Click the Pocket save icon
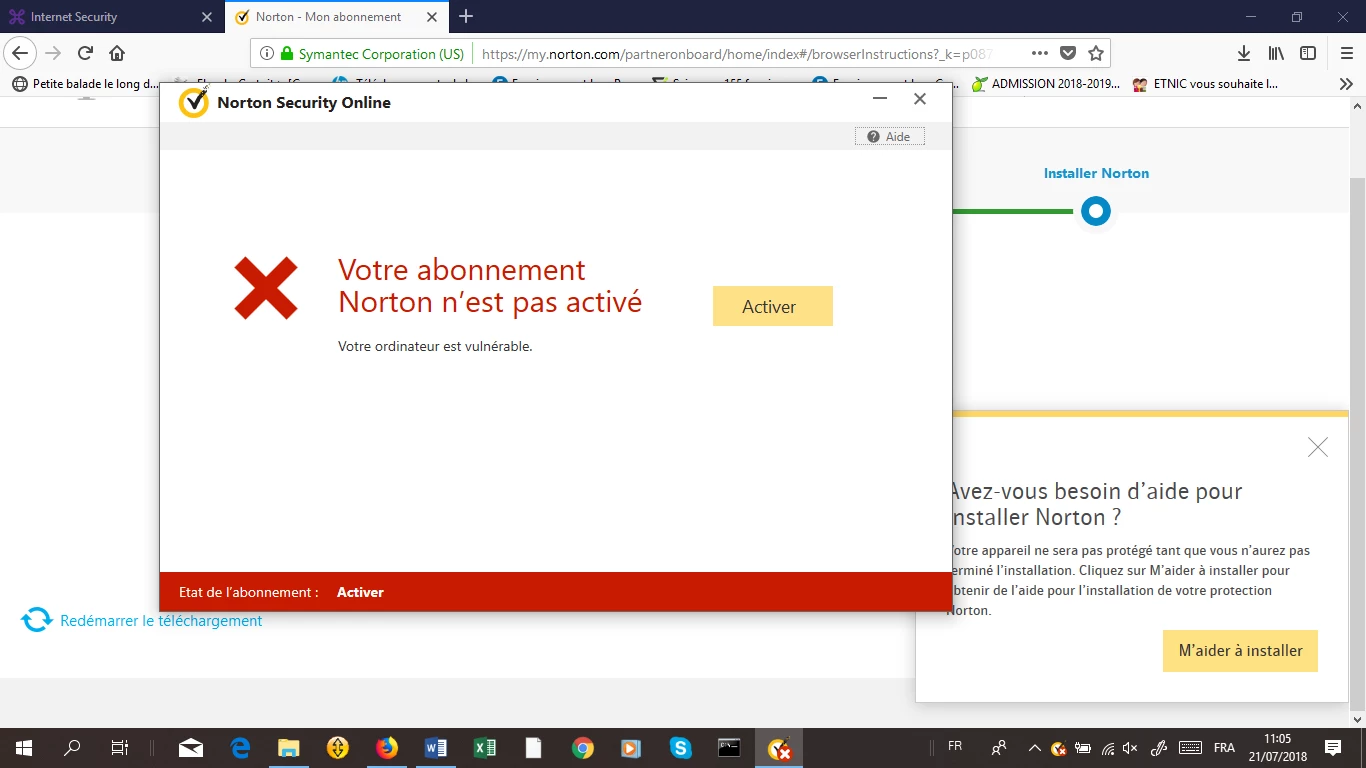This screenshot has height=768, width=1366. point(1068,54)
